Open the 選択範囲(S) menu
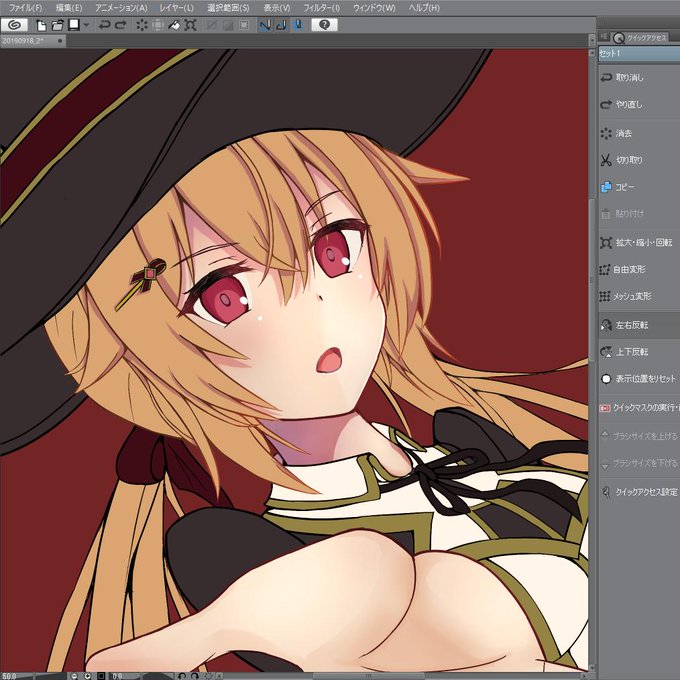The height and width of the screenshot is (680, 680). click(x=229, y=8)
